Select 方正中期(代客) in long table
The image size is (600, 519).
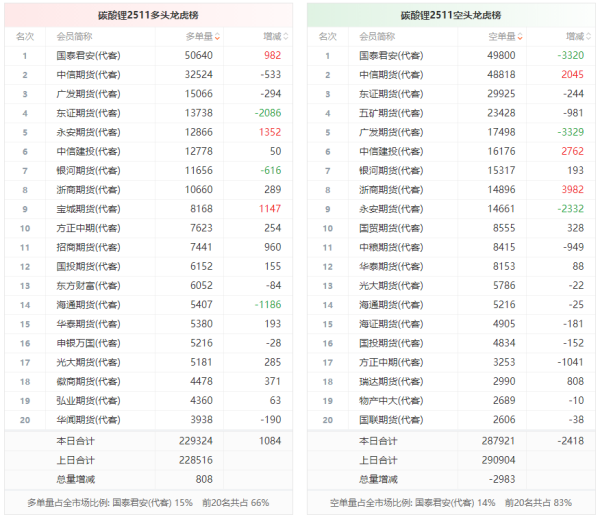[x=88, y=228]
